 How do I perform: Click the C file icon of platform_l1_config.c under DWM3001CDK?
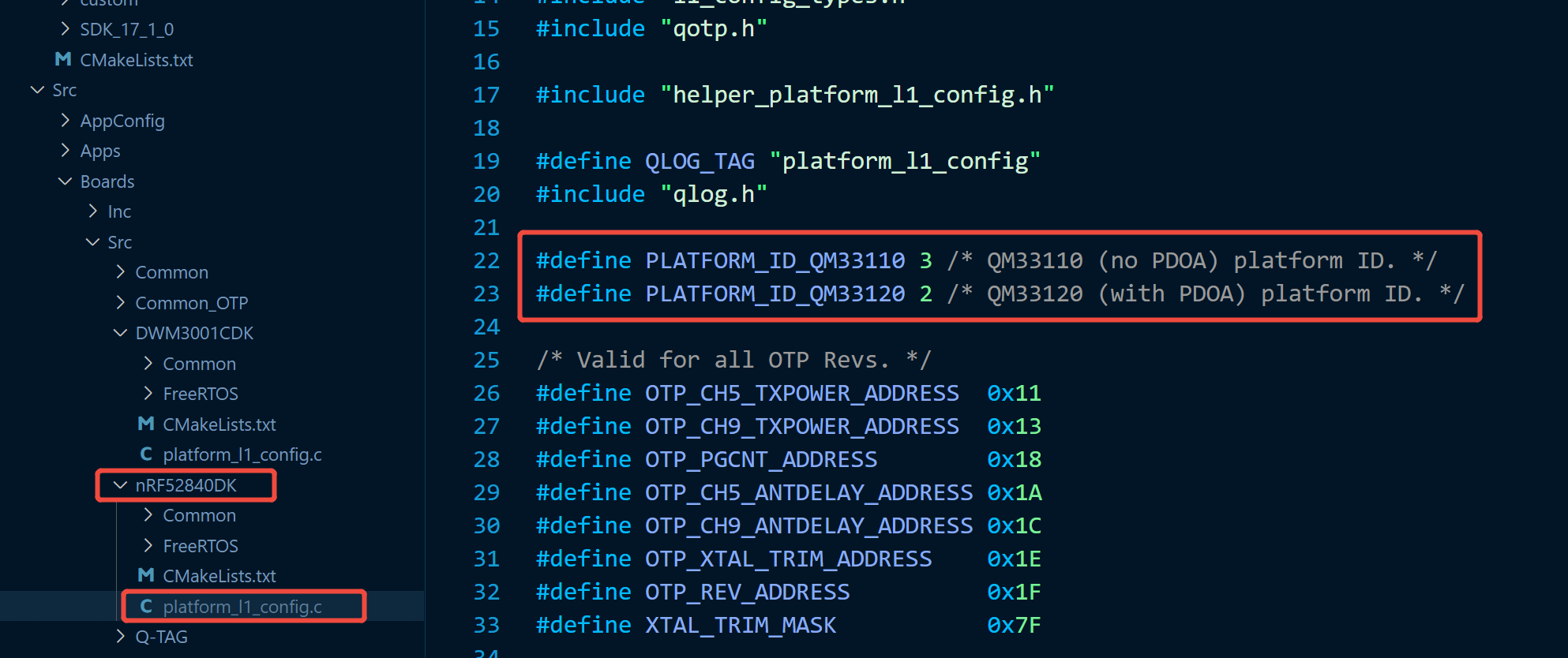146,454
